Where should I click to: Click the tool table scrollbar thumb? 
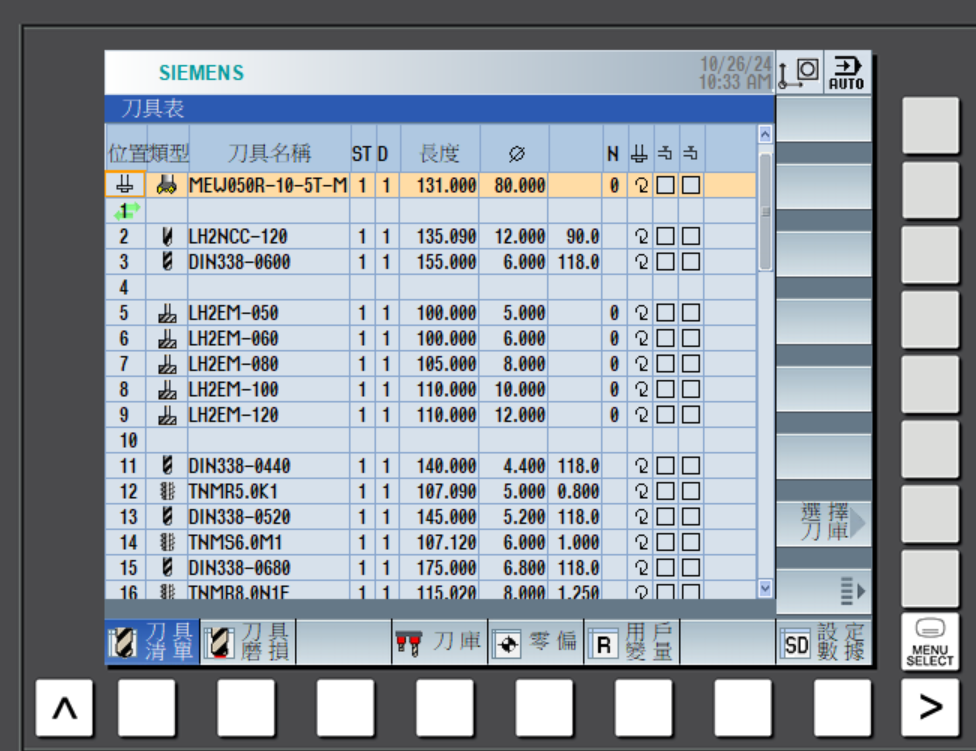click(765, 212)
